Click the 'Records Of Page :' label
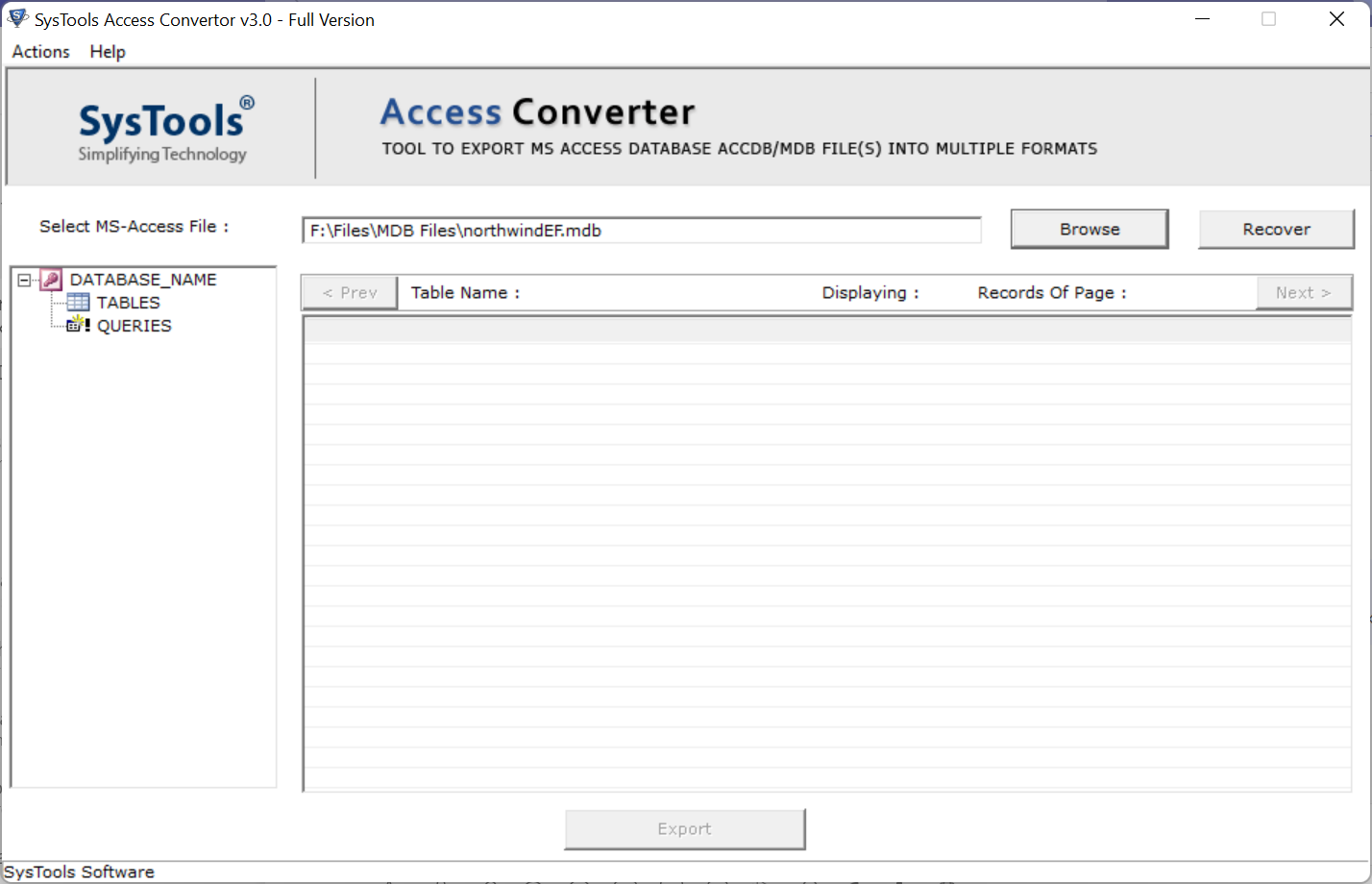This screenshot has width=1372, height=884. click(x=1052, y=292)
